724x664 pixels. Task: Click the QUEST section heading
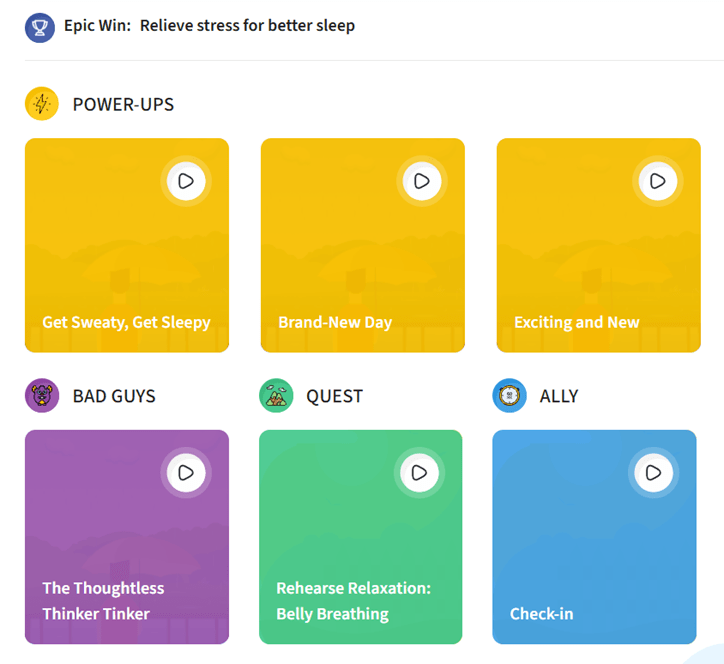point(334,396)
